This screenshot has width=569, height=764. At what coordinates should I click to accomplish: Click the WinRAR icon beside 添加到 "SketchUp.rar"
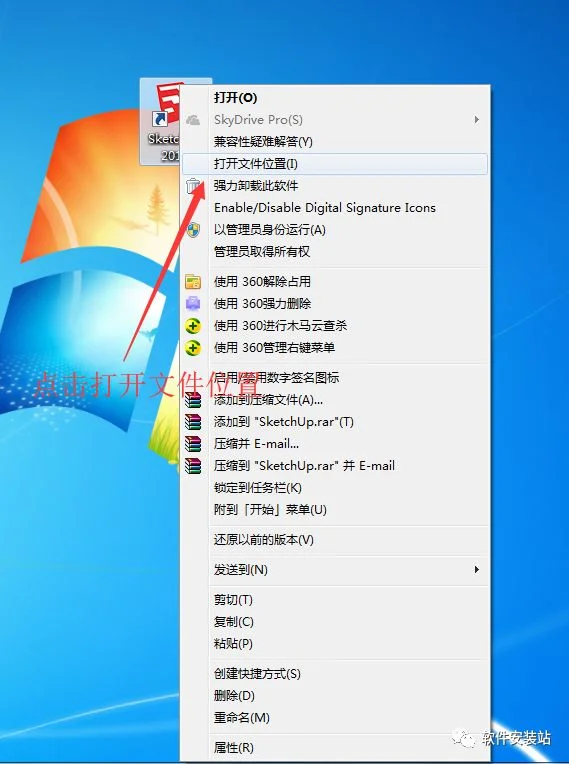pyautogui.click(x=193, y=422)
